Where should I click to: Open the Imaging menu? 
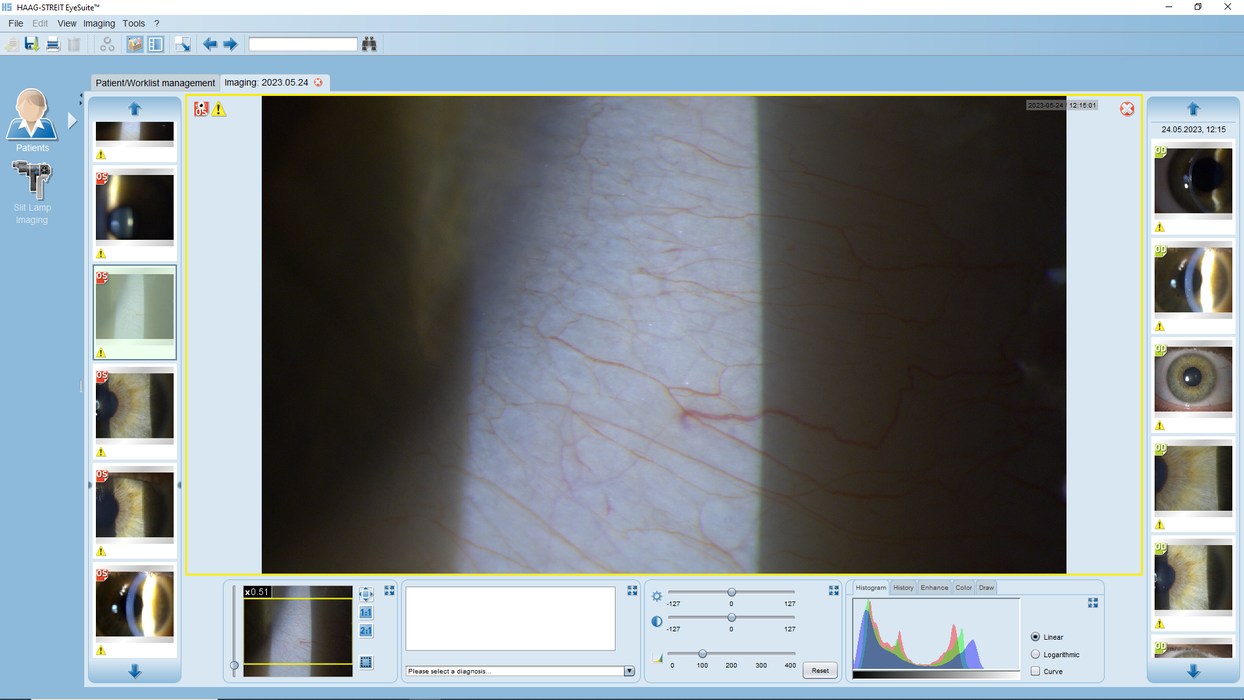coord(99,23)
